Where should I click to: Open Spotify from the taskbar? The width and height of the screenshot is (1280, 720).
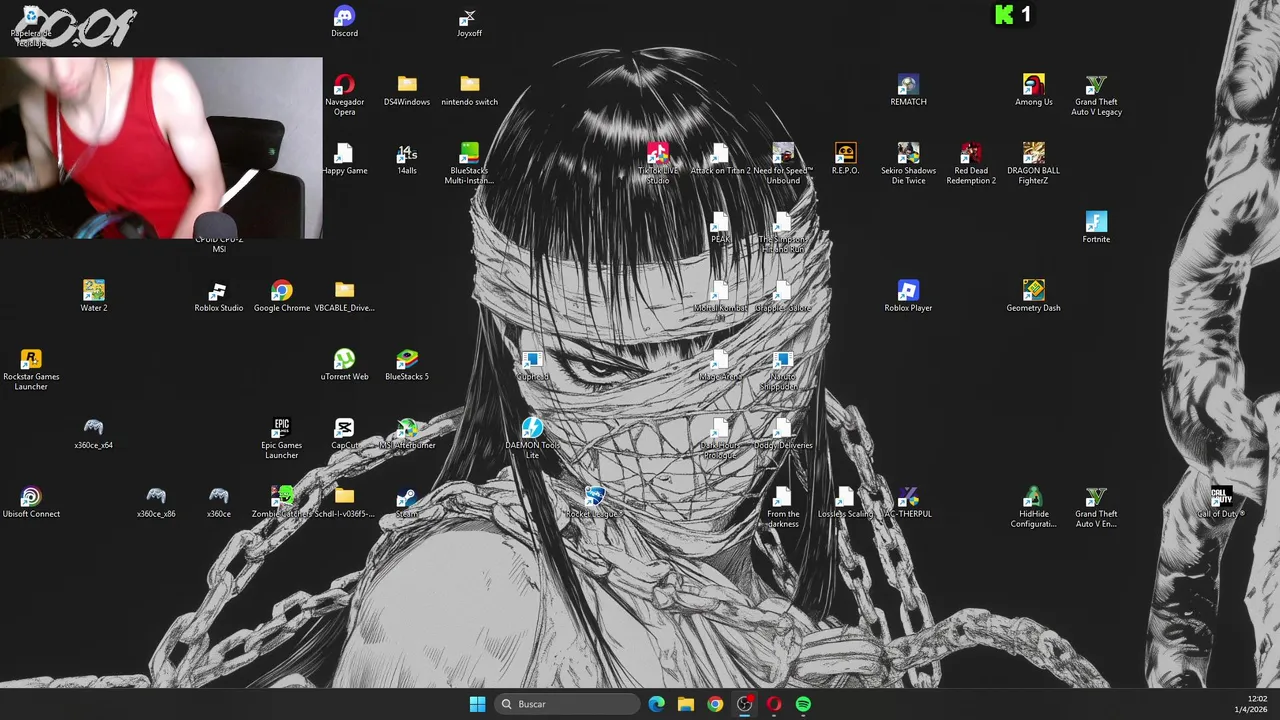[x=803, y=704]
